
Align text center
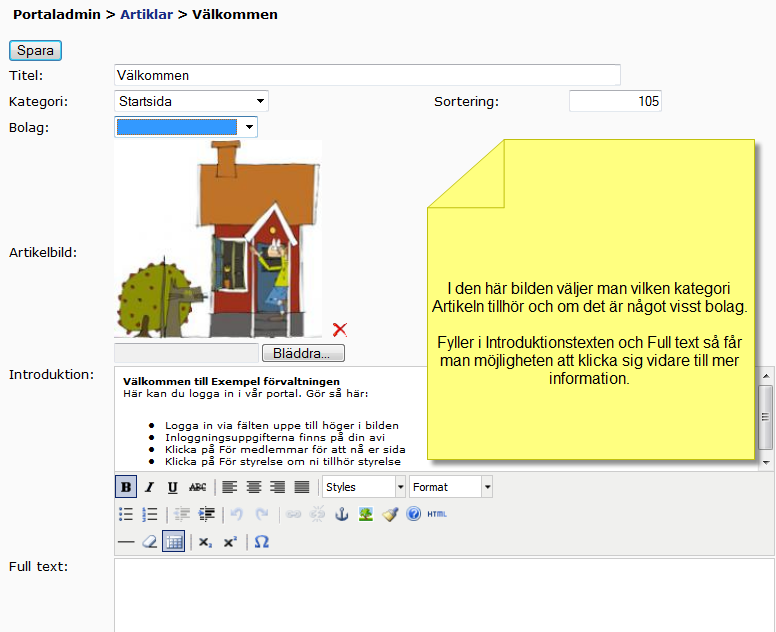[253, 487]
